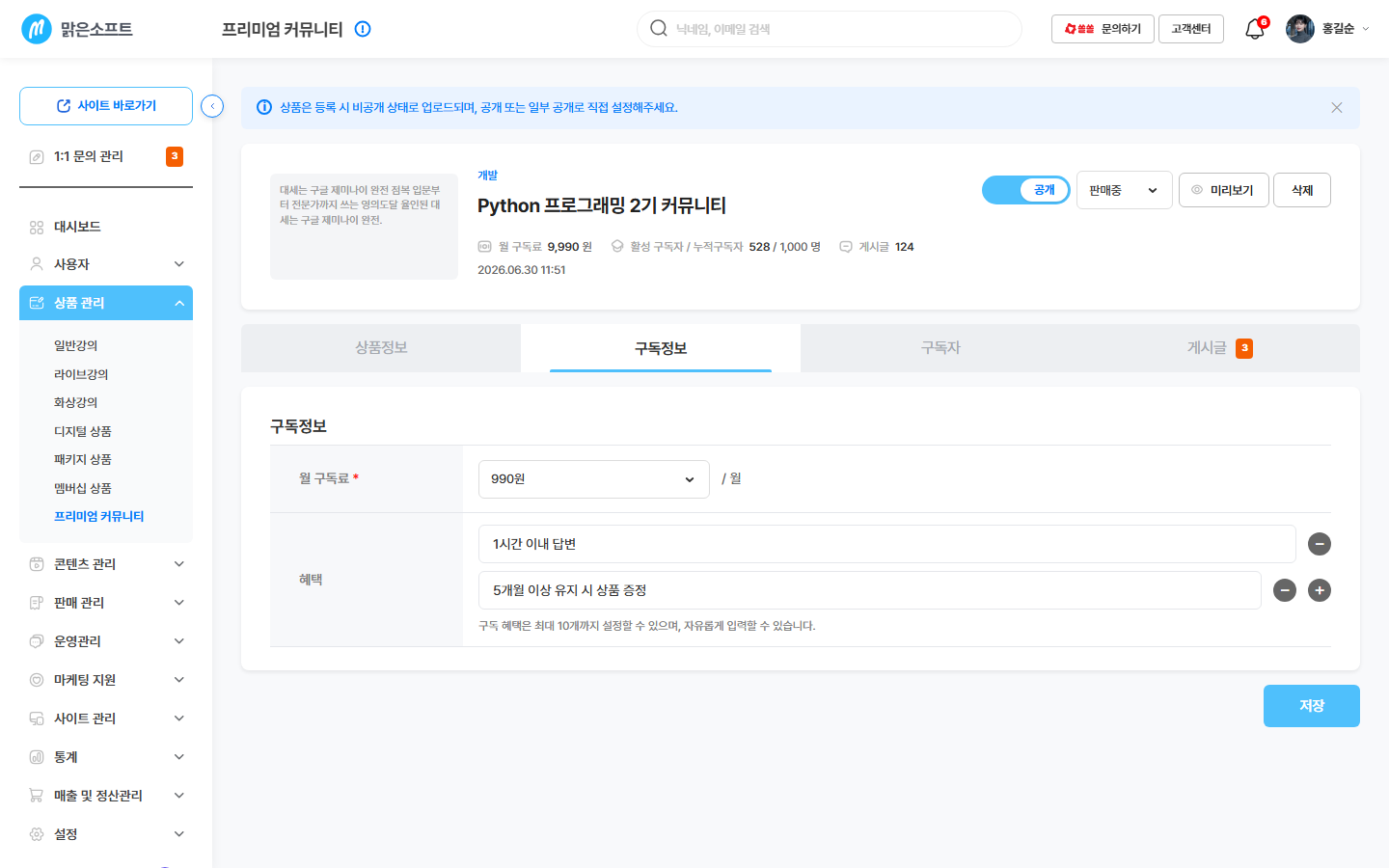This screenshot has width=1389, height=868.
Task: Select 디지털 상품 in the sidebar
Action: click(83, 431)
